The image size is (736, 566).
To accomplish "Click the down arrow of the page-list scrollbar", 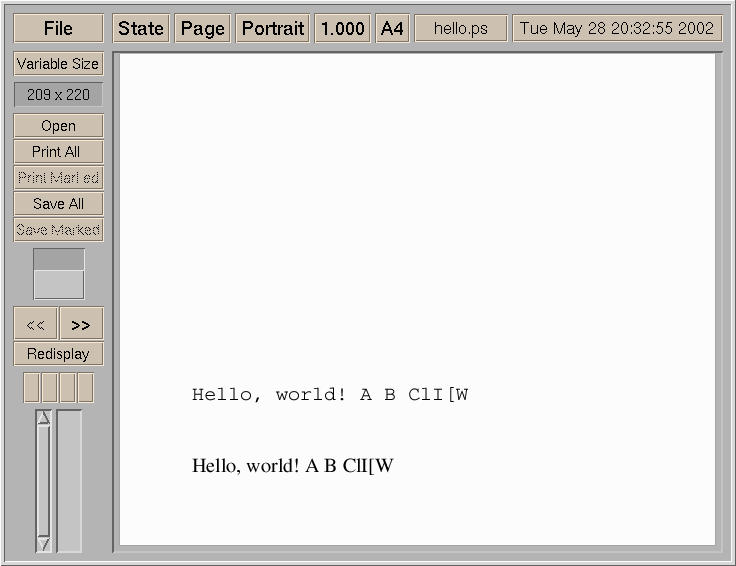I will (44, 544).
